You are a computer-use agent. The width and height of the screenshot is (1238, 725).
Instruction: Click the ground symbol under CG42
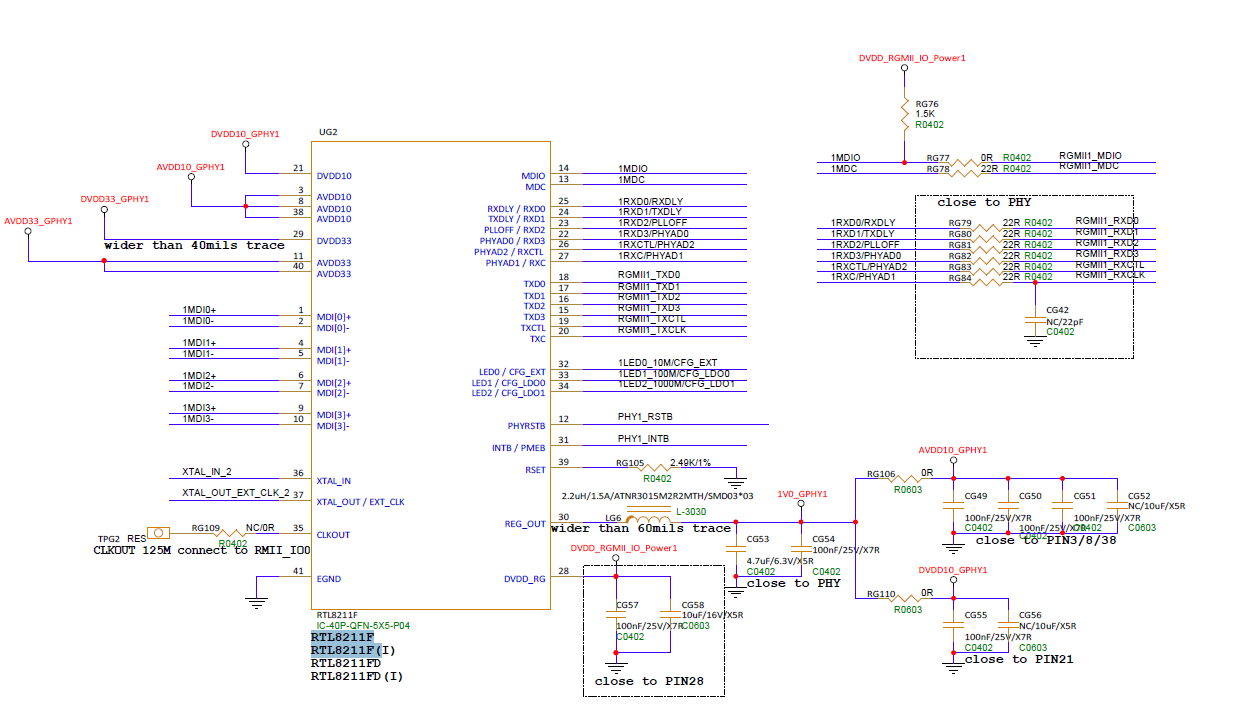[x=1035, y=341]
